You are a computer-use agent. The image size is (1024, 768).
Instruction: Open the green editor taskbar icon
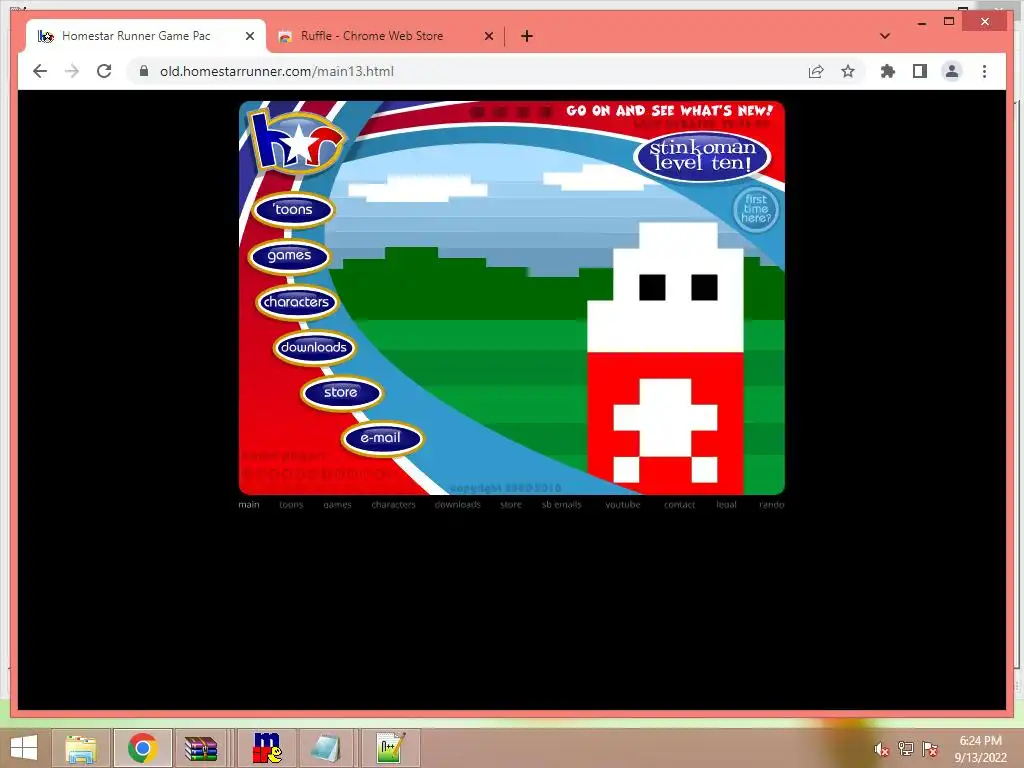(x=391, y=748)
